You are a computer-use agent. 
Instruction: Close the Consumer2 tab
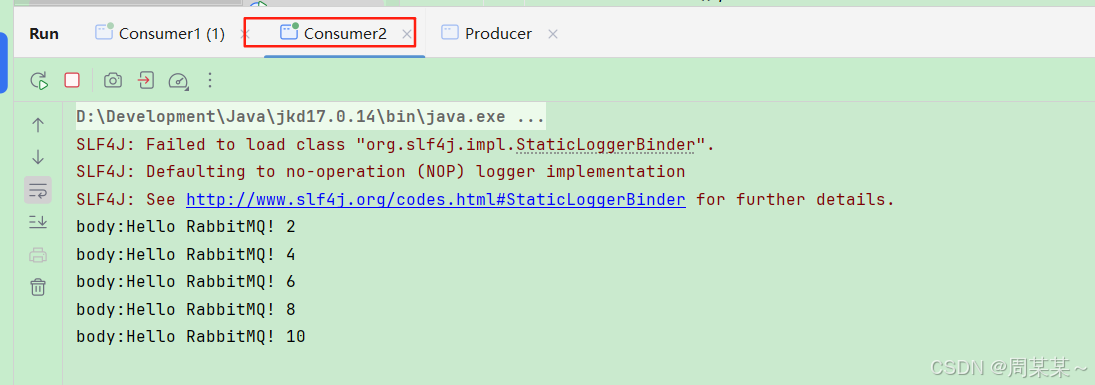click(407, 34)
